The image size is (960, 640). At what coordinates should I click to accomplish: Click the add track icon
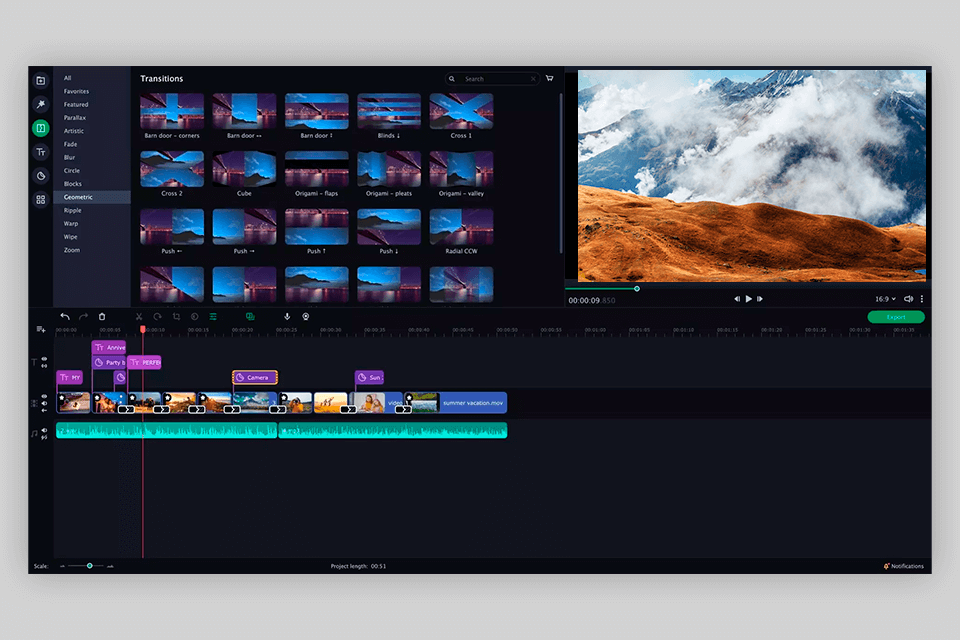(41, 329)
